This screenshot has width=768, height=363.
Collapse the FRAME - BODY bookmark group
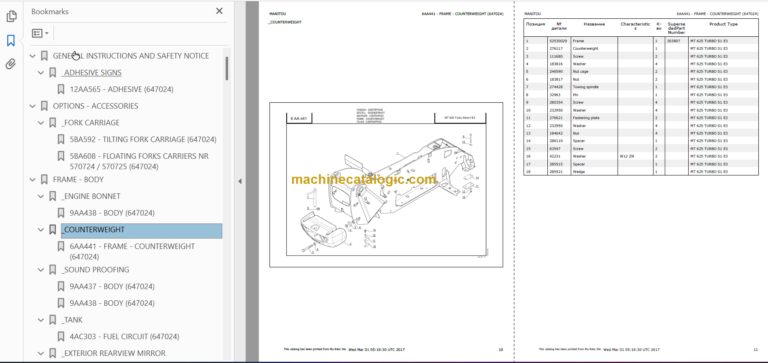click(x=33, y=179)
